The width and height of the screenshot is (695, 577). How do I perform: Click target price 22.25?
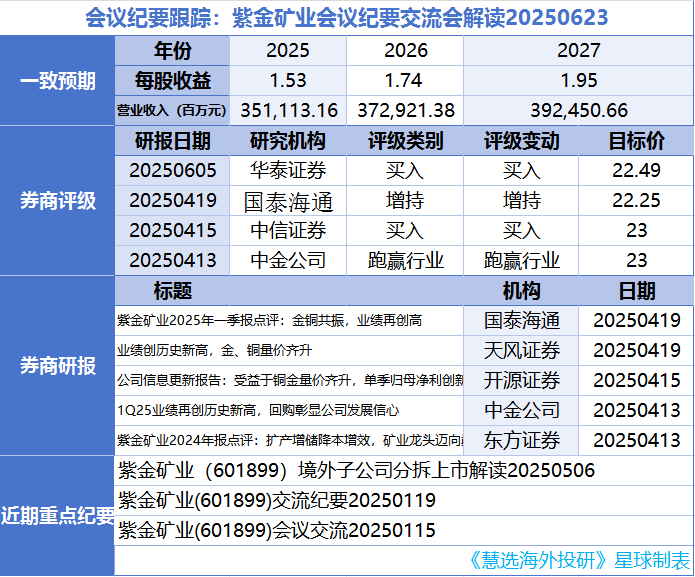coord(636,200)
